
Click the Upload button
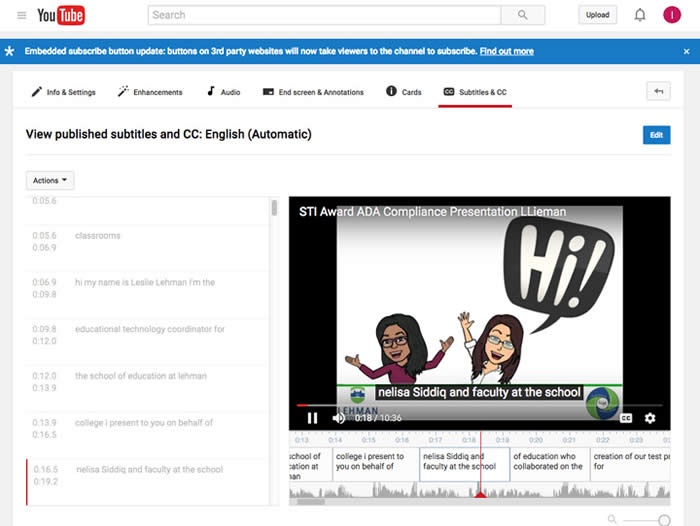pyautogui.click(x=597, y=15)
